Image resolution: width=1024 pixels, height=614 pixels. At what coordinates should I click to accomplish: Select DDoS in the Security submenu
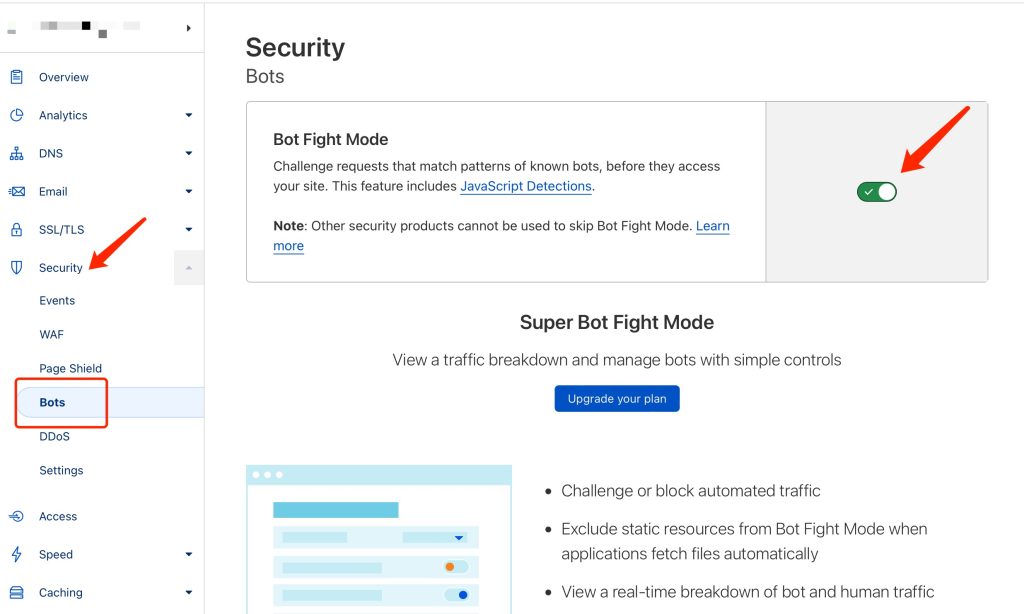click(54, 436)
